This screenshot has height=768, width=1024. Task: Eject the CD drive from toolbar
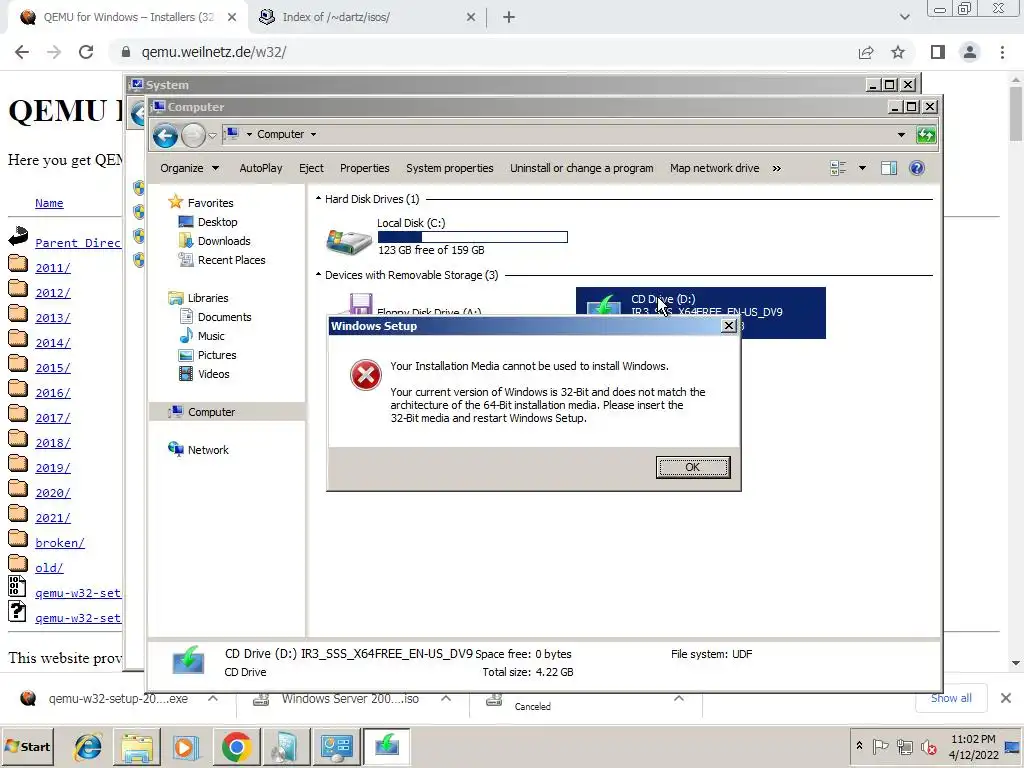(311, 168)
